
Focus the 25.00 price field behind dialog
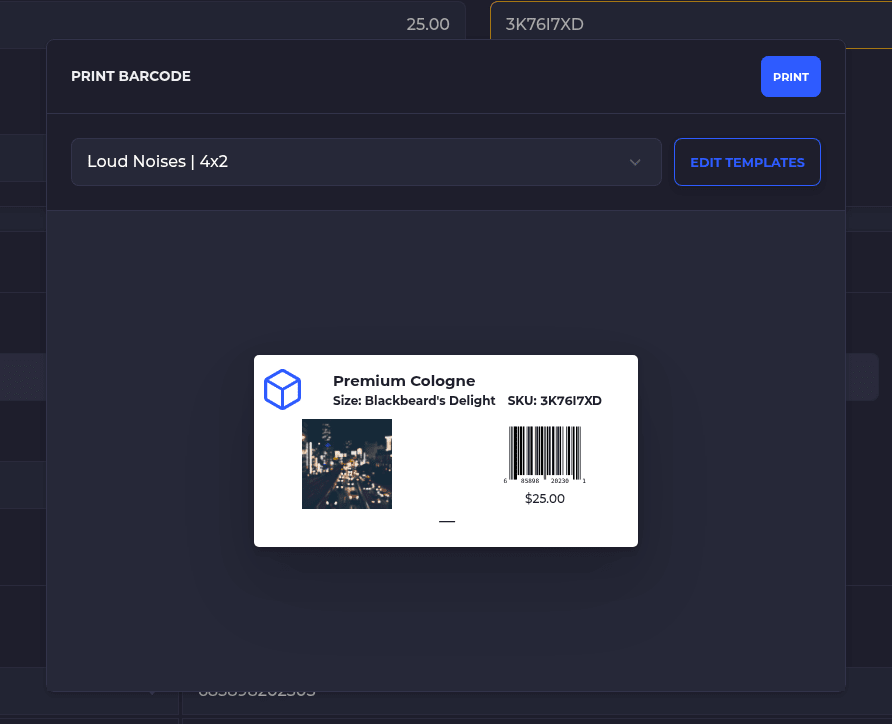233,24
